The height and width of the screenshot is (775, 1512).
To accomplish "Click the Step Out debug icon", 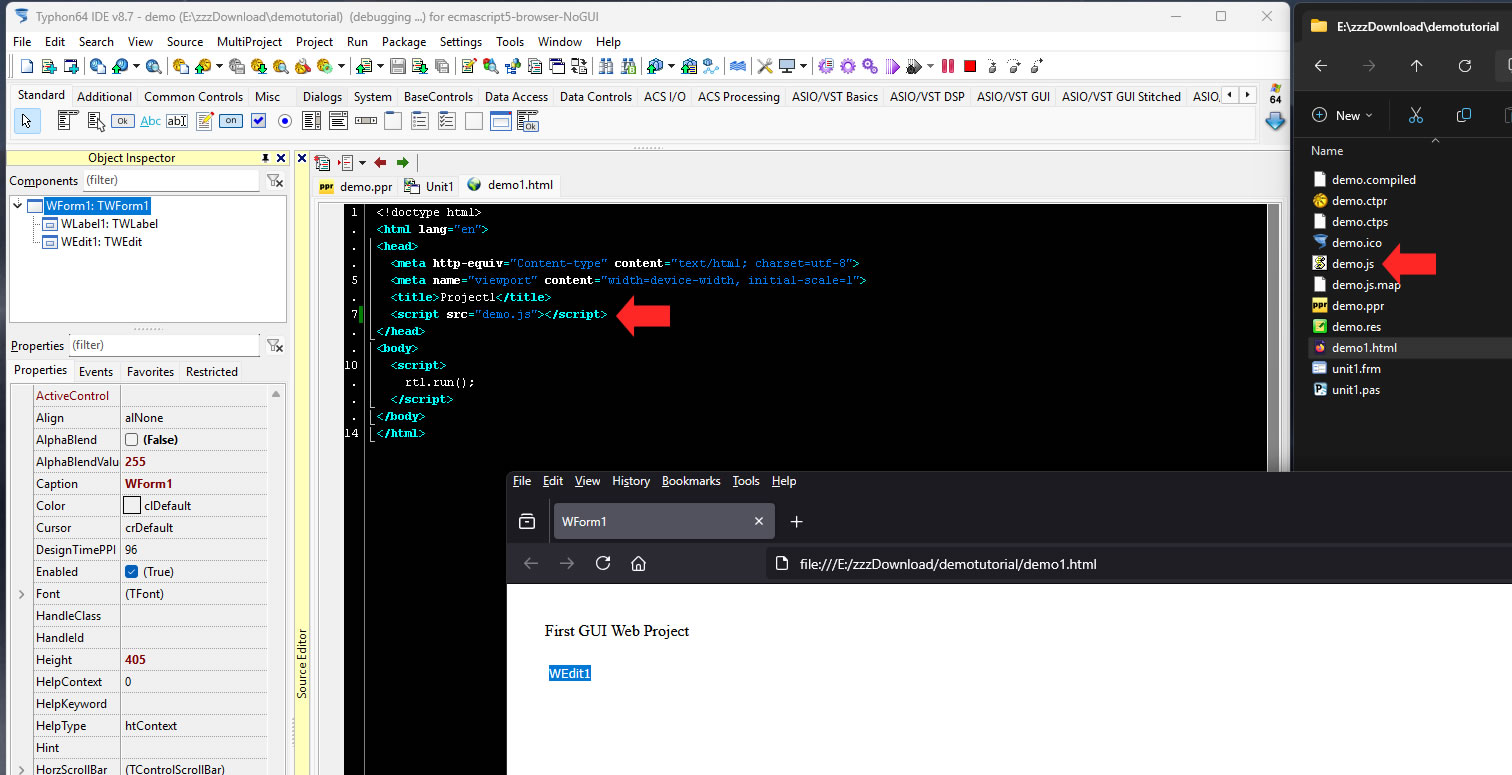I will click(x=1037, y=66).
